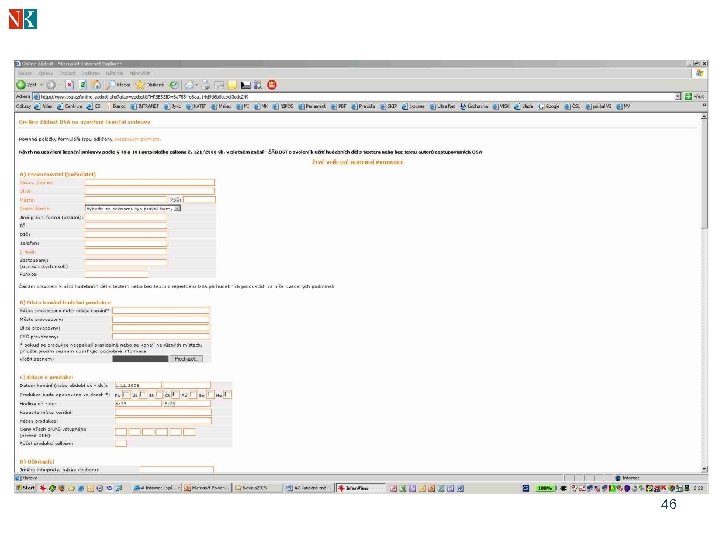Click the Windows Start button
This screenshot has height=540, width=720.
(26, 488)
